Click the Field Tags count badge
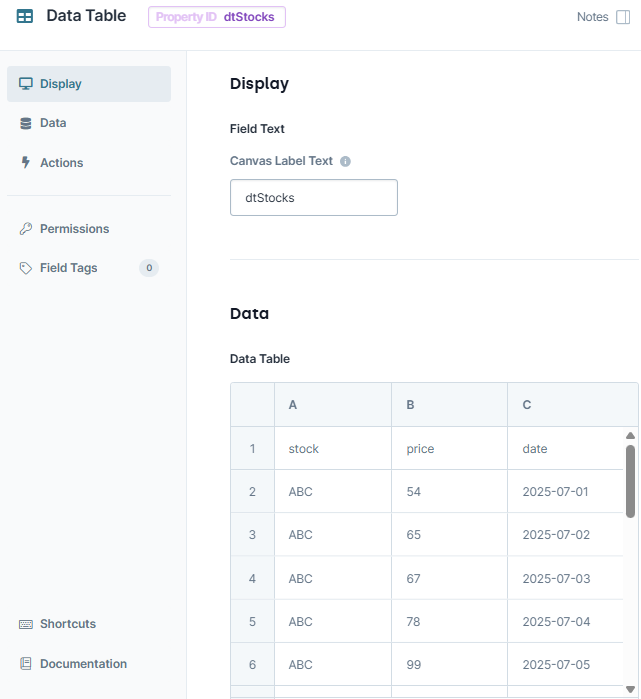 [x=149, y=268]
